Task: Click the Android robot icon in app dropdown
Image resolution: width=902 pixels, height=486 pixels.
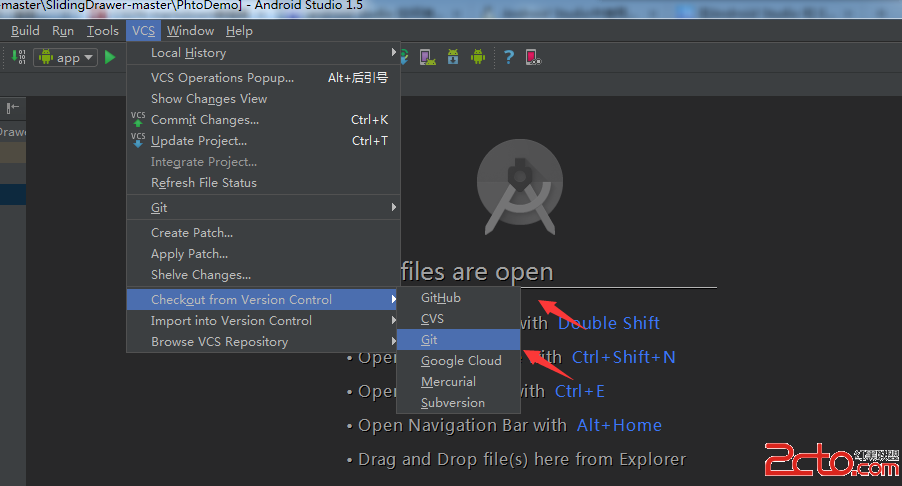Action: (x=46, y=57)
